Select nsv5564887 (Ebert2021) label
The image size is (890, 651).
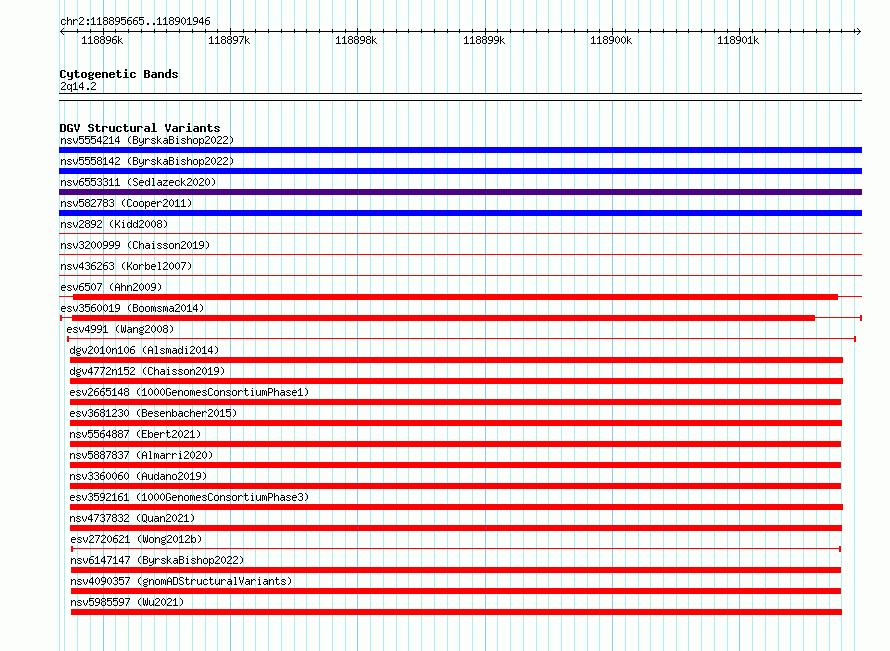(135, 434)
